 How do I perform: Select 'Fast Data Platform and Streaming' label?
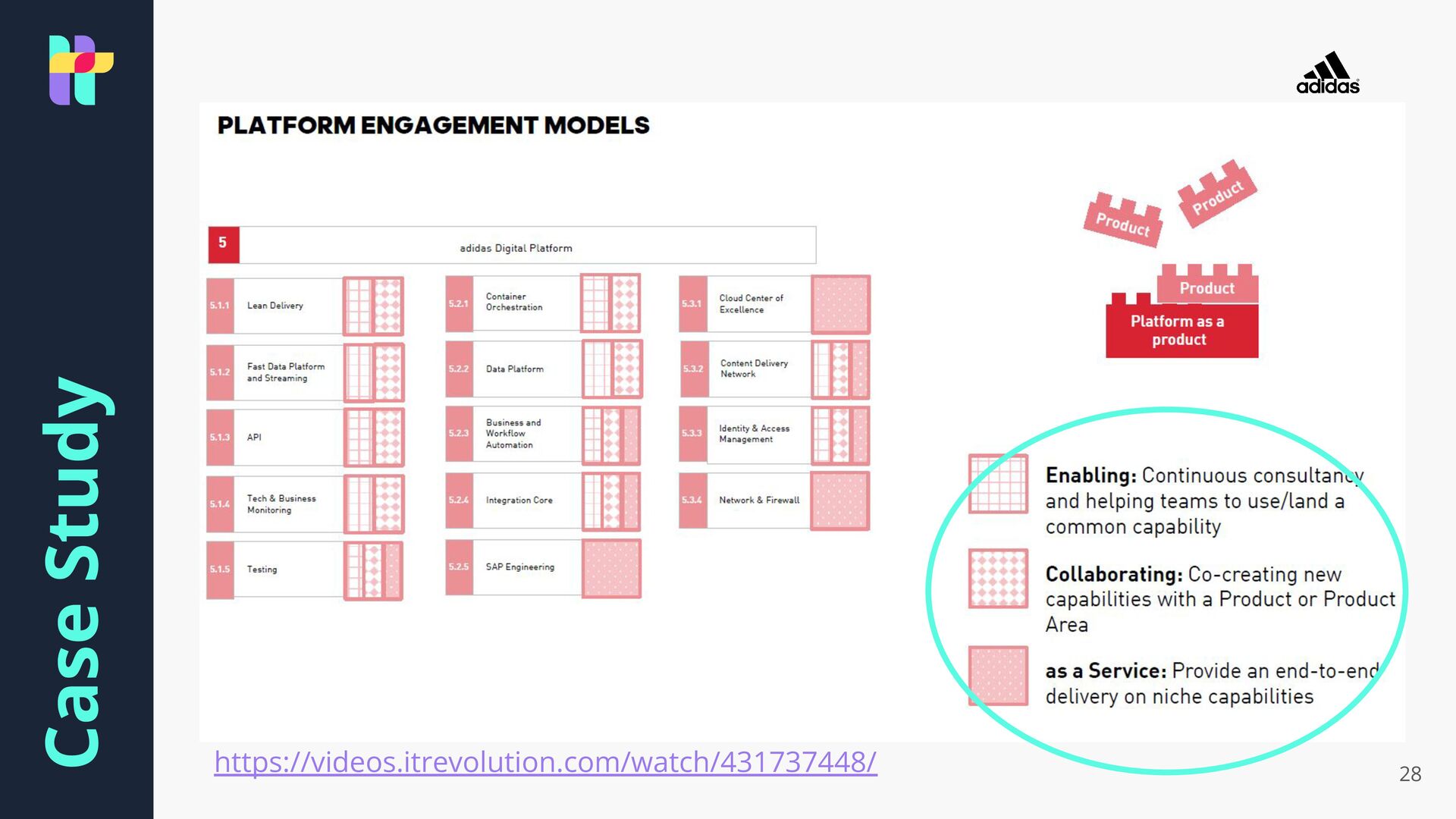pos(285,372)
